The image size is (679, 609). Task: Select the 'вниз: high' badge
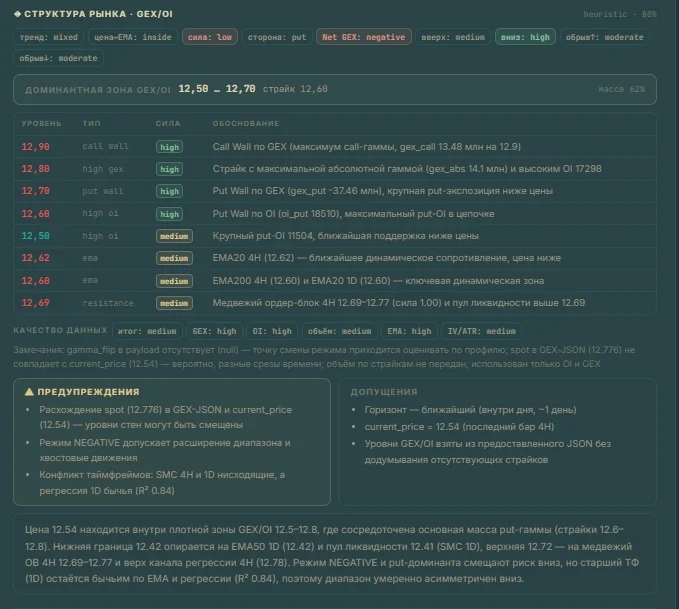coord(525,37)
